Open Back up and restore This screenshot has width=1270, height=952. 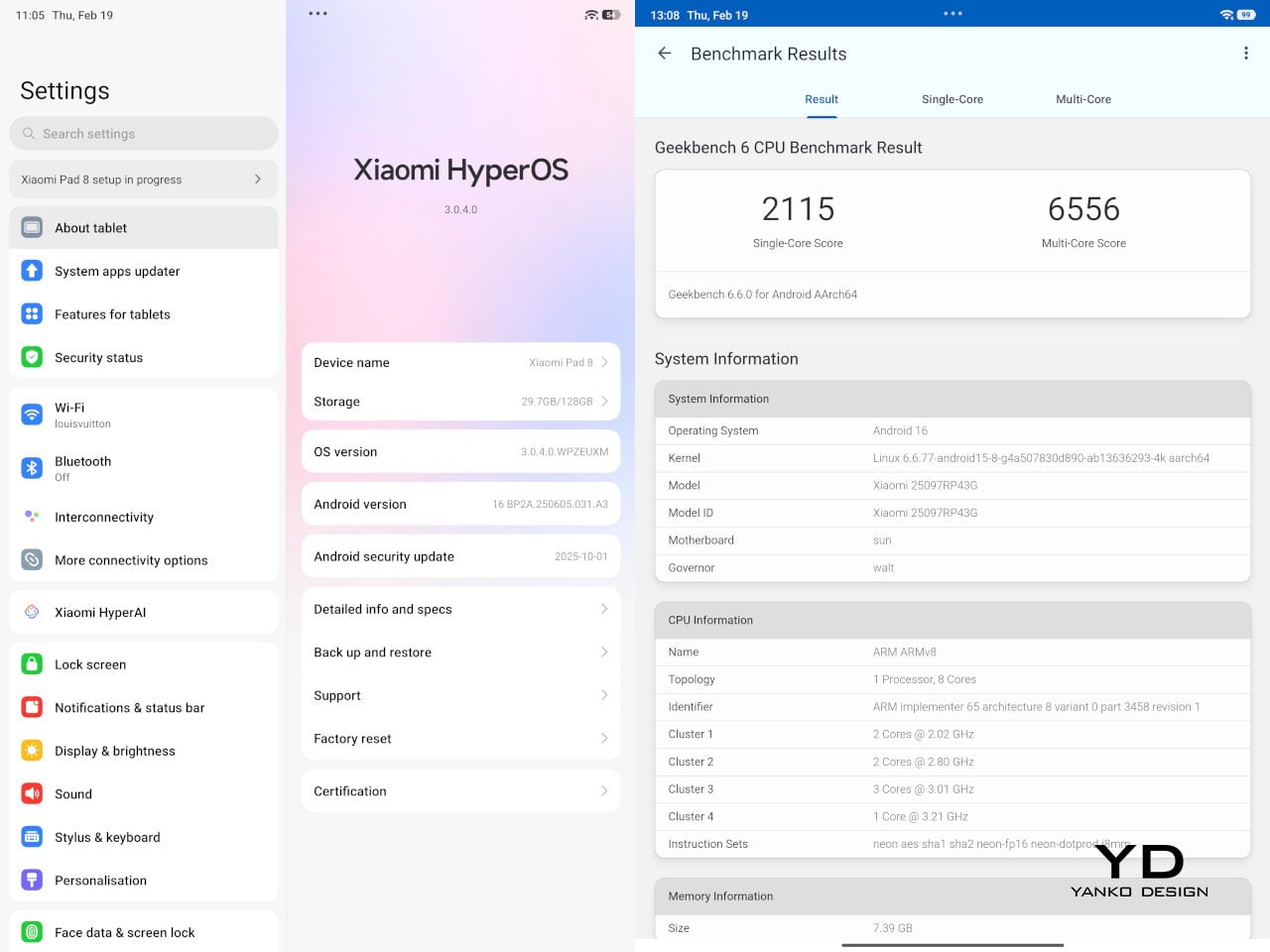pyautogui.click(x=460, y=653)
